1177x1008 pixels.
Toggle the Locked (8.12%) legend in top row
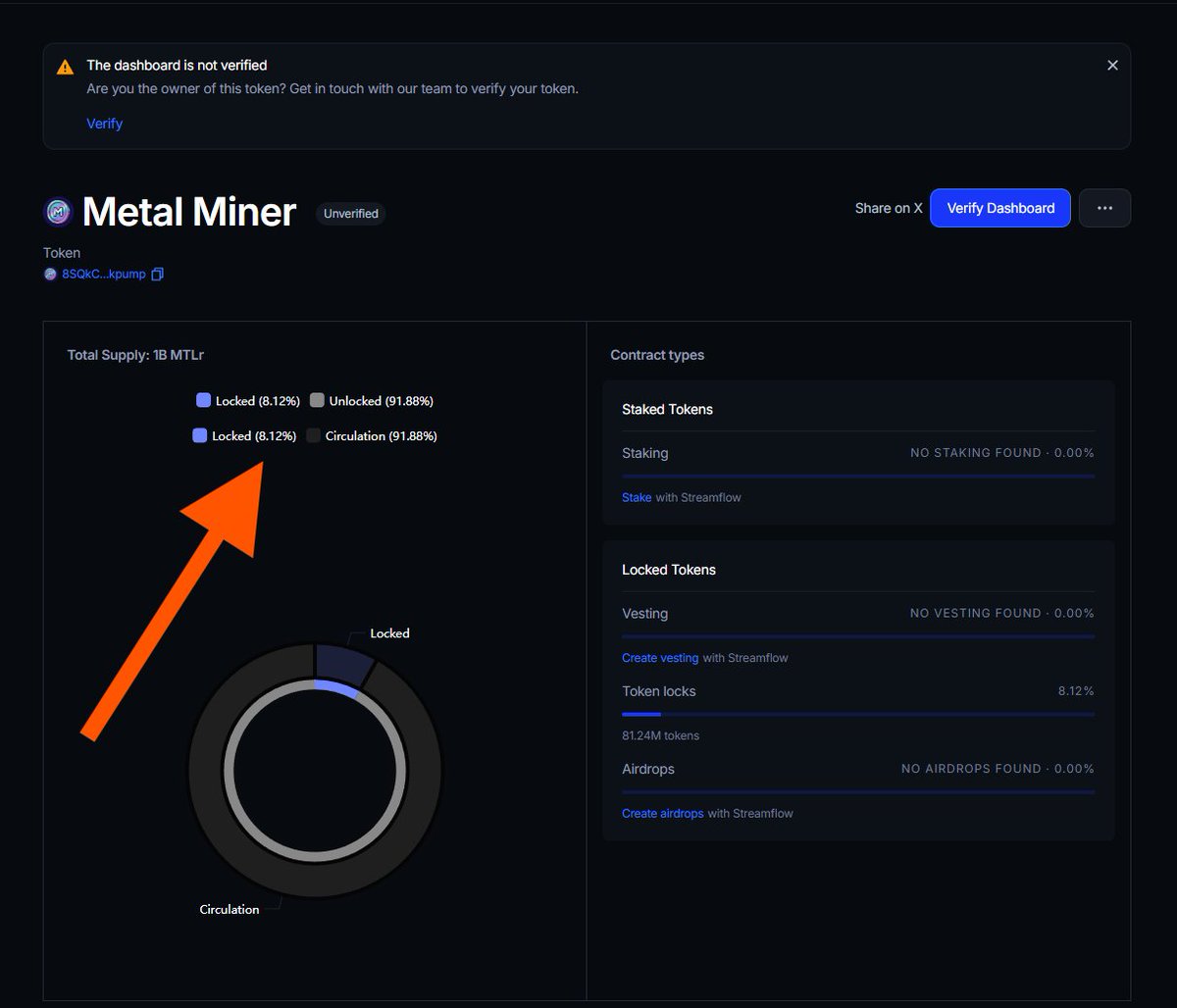(x=248, y=401)
